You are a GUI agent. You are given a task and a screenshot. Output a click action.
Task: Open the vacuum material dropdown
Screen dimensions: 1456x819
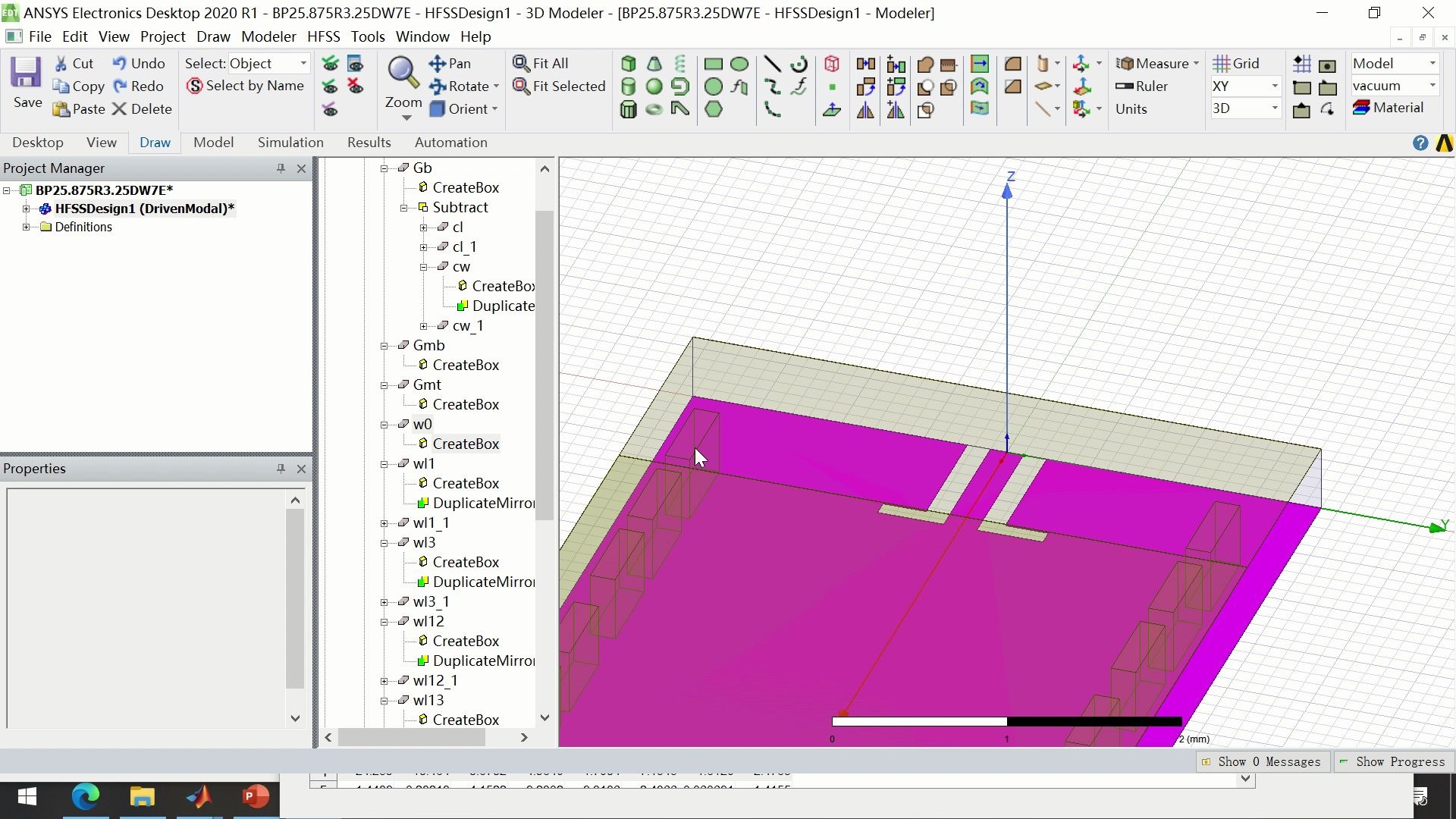click(x=1432, y=86)
